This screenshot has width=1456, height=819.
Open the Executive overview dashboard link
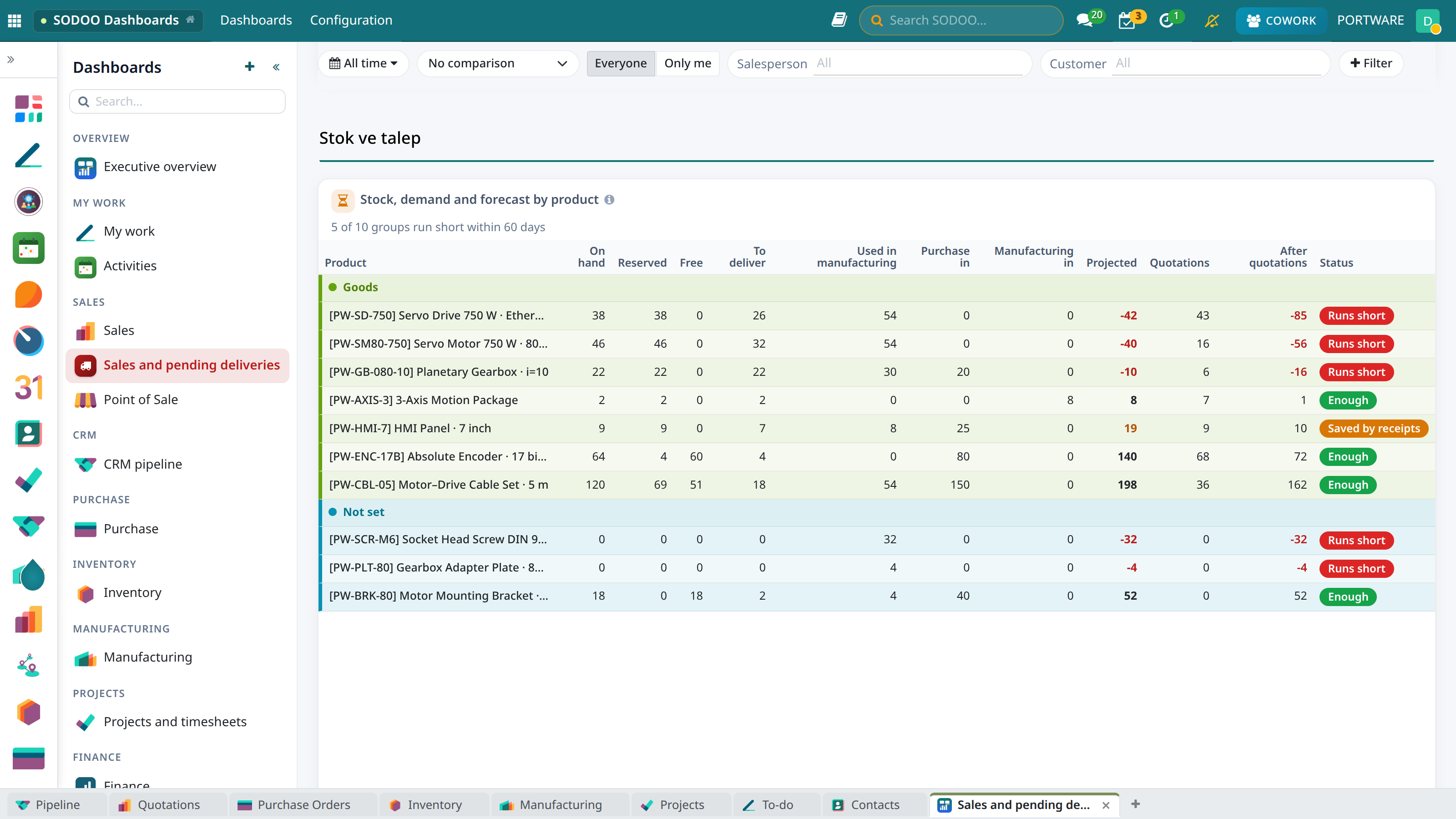point(159,167)
